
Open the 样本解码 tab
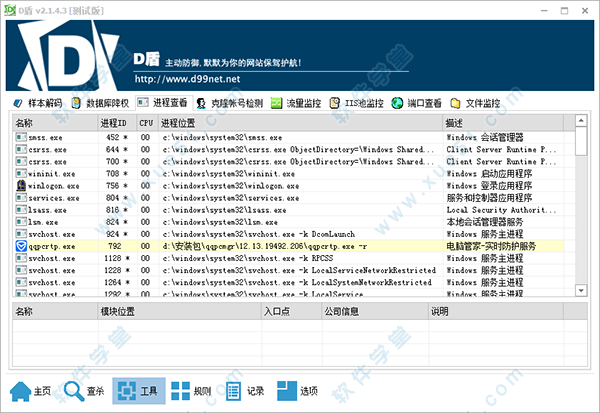pos(38,103)
